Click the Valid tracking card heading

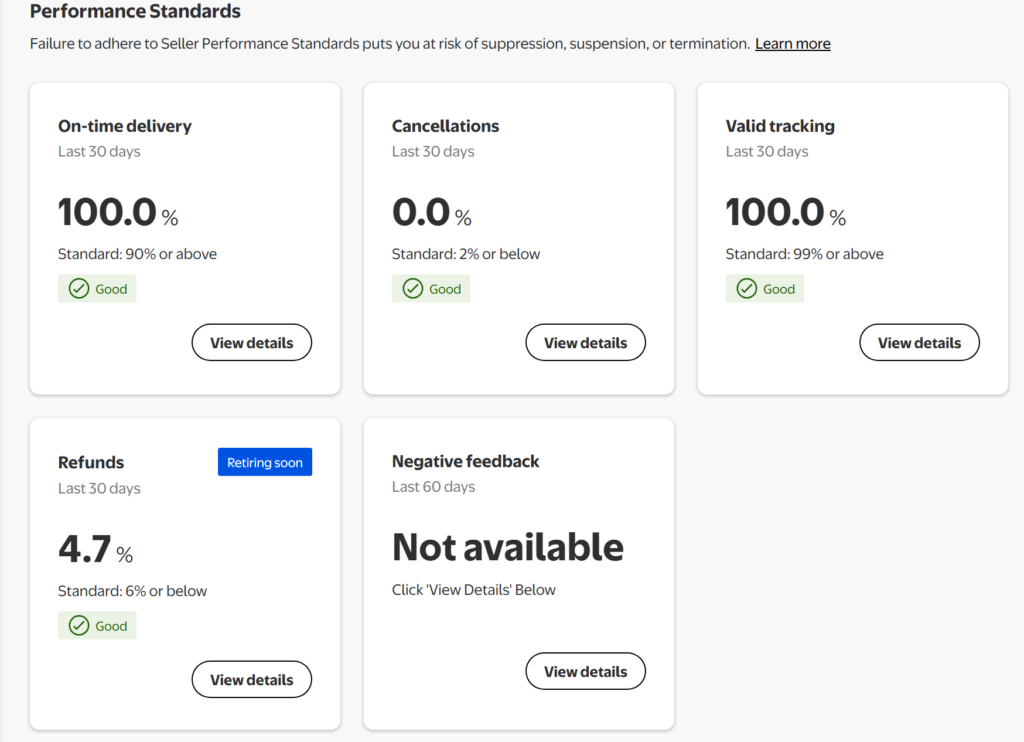(x=780, y=126)
